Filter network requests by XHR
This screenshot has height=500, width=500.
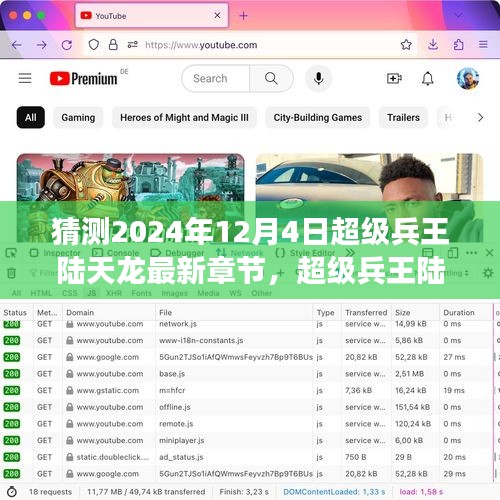[114, 293]
